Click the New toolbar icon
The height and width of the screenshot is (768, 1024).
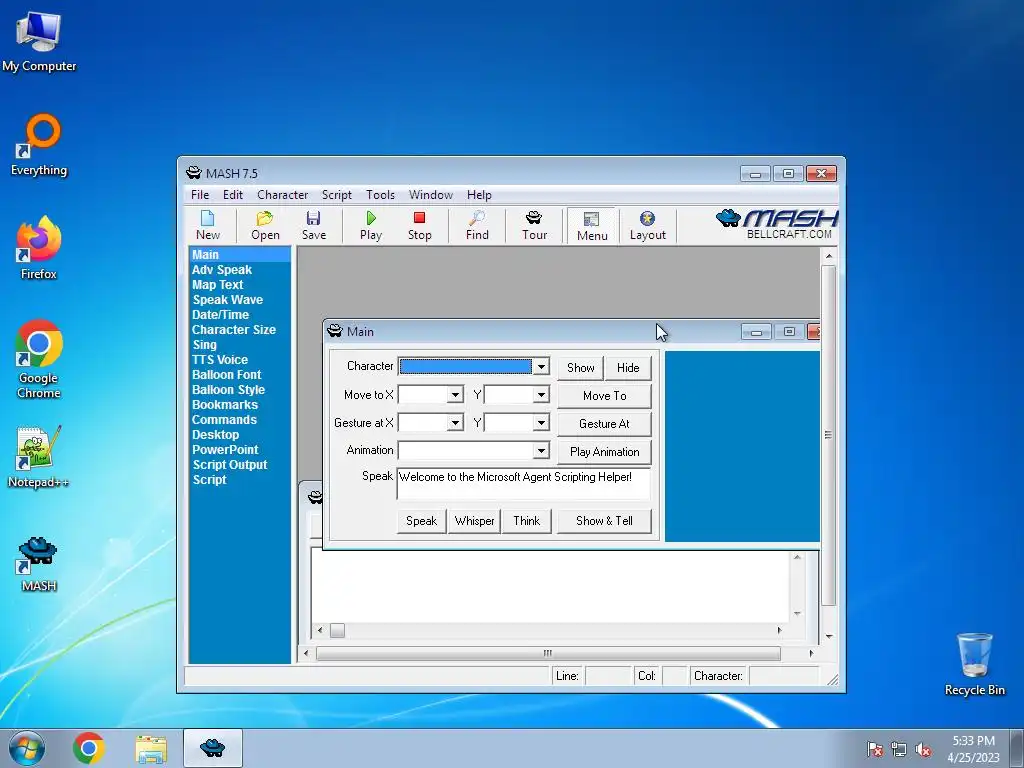pyautogui.click(x=208, y=226)
